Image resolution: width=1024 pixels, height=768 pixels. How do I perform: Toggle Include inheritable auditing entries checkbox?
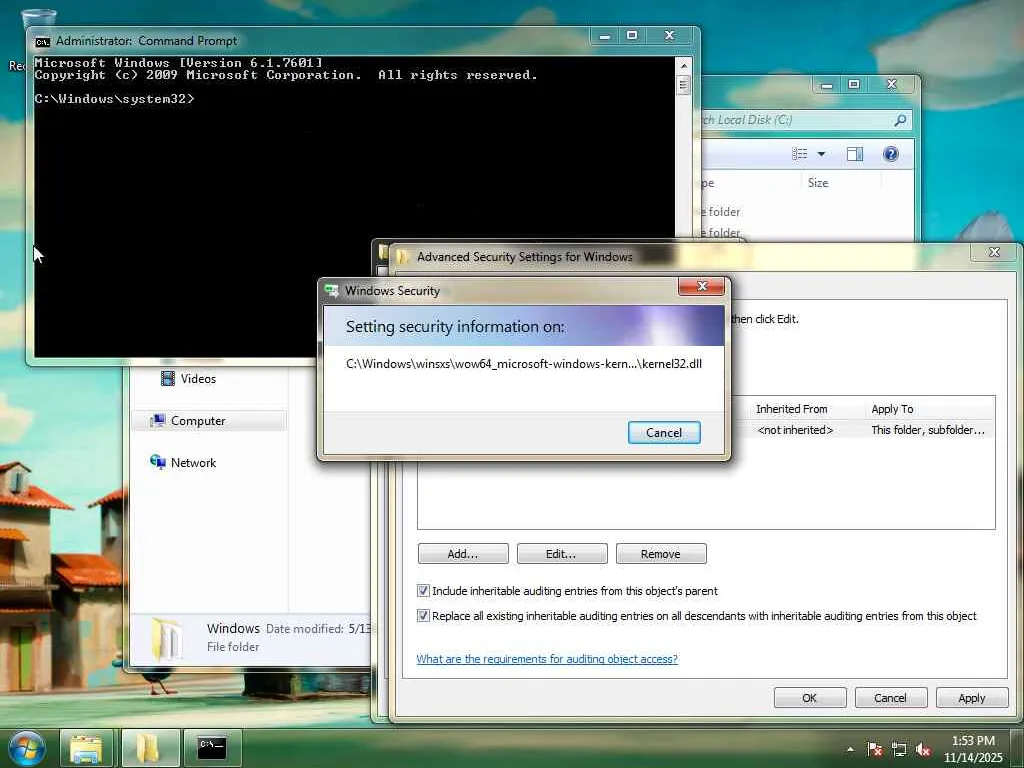pos(423,590)
